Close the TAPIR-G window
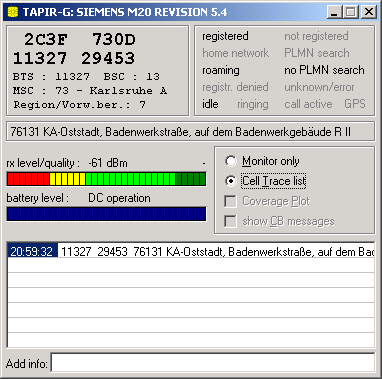The height and width of the screenshot is (379, 382). click(369, 12)
